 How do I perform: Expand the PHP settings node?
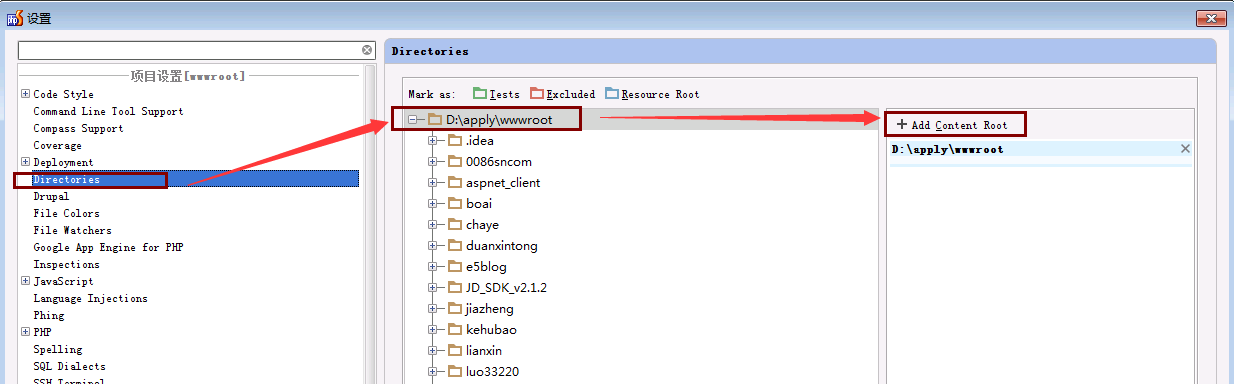click(x=25, y=332)
